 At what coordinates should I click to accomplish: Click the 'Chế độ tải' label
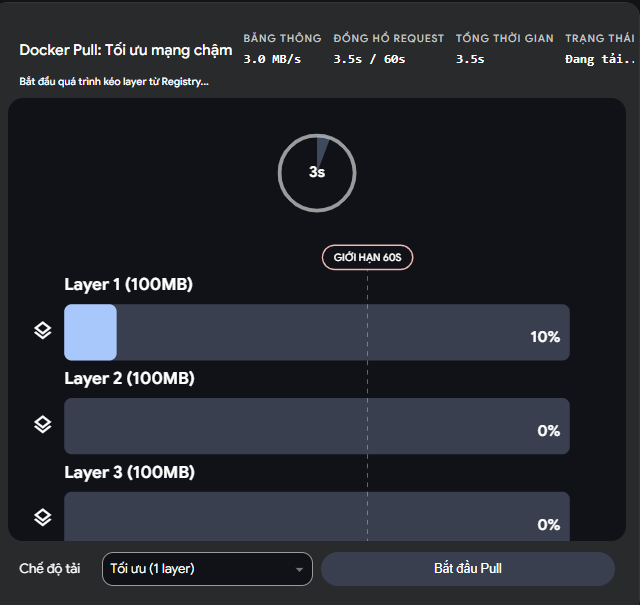click(x=50, y=569)
